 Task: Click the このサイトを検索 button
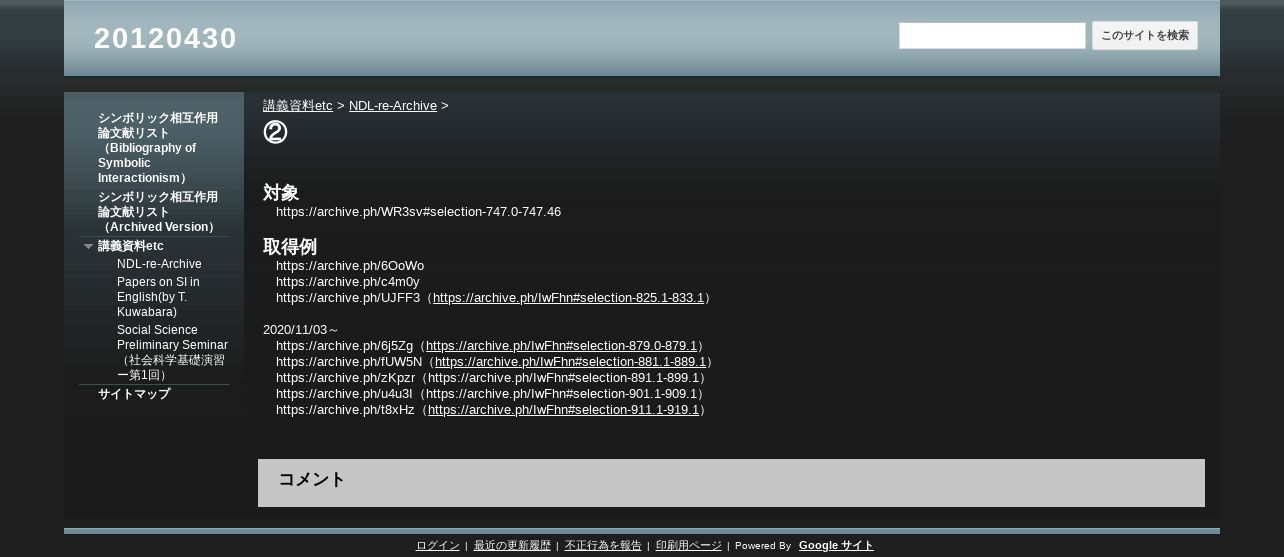coord(1145,36)
